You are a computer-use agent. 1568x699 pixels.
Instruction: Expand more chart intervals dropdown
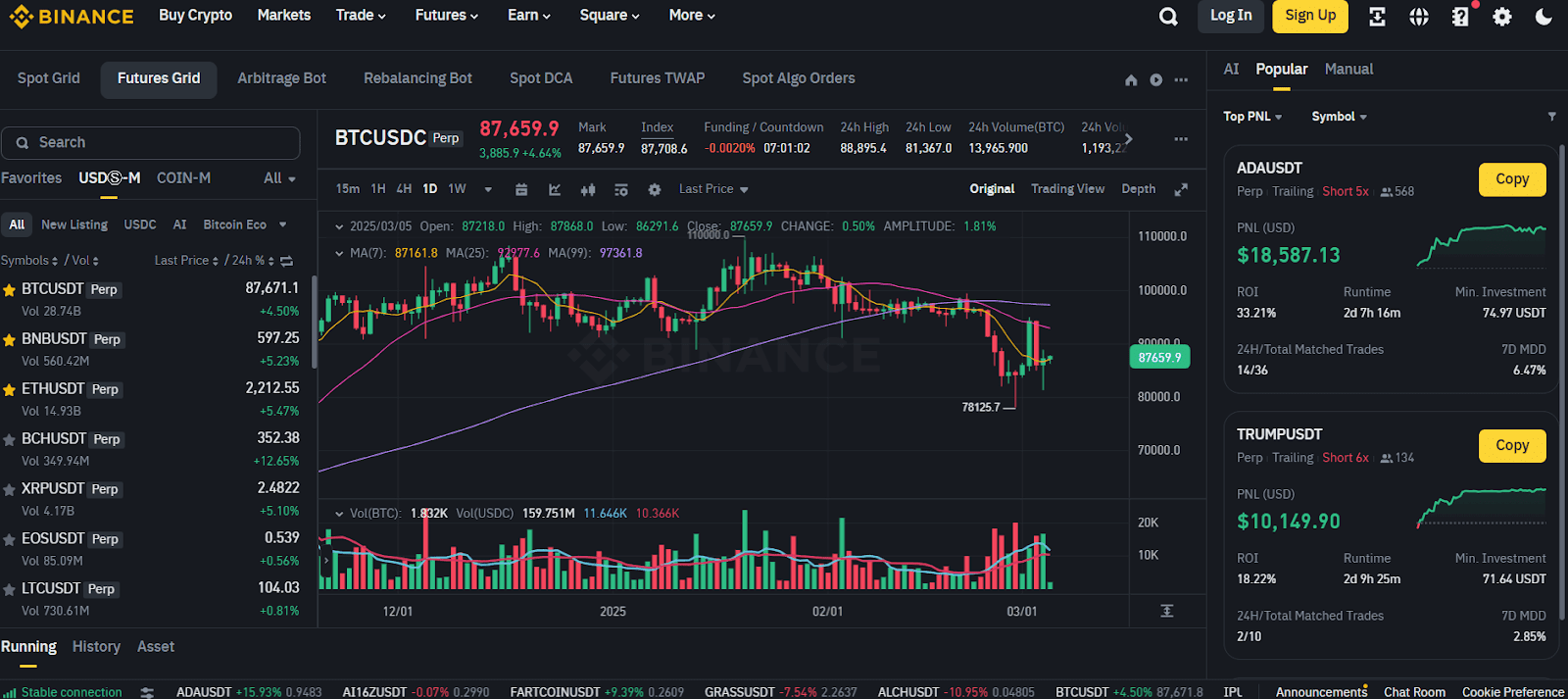488,189
